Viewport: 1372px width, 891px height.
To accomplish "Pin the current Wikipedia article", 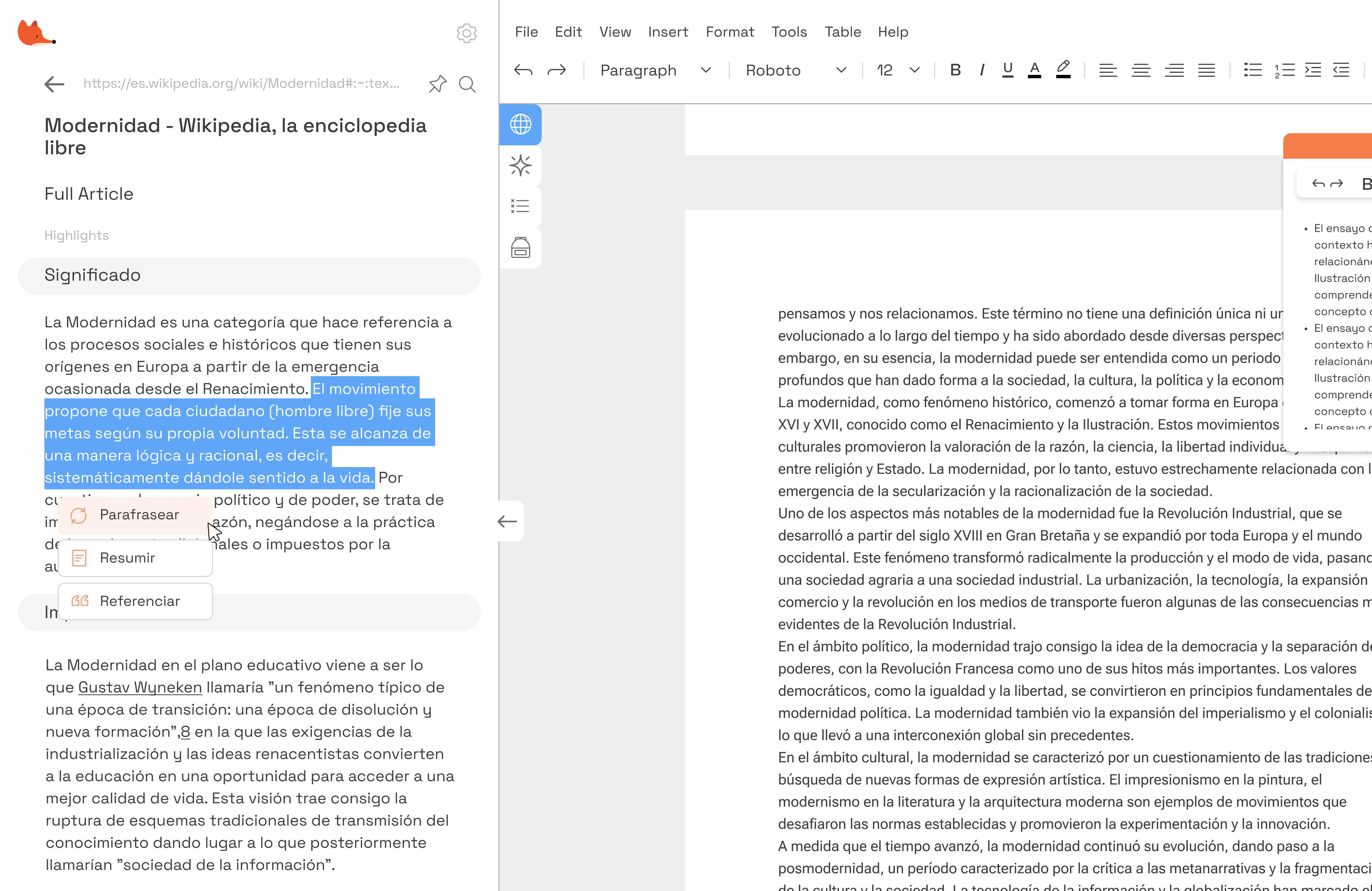I will pos(437,84).
